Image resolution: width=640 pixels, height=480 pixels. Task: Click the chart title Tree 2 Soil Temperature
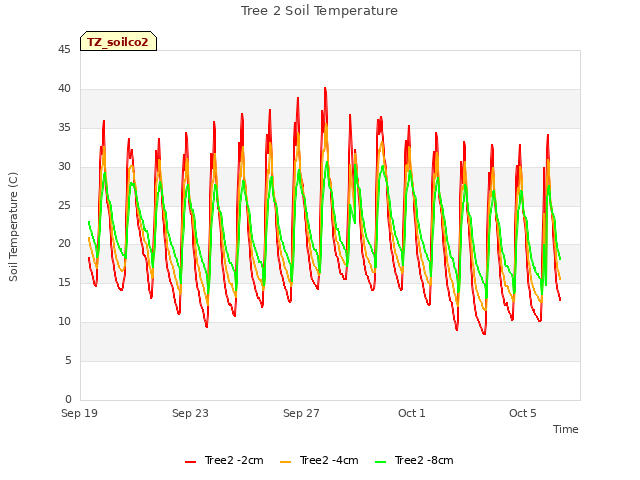(x=319, y=11)
